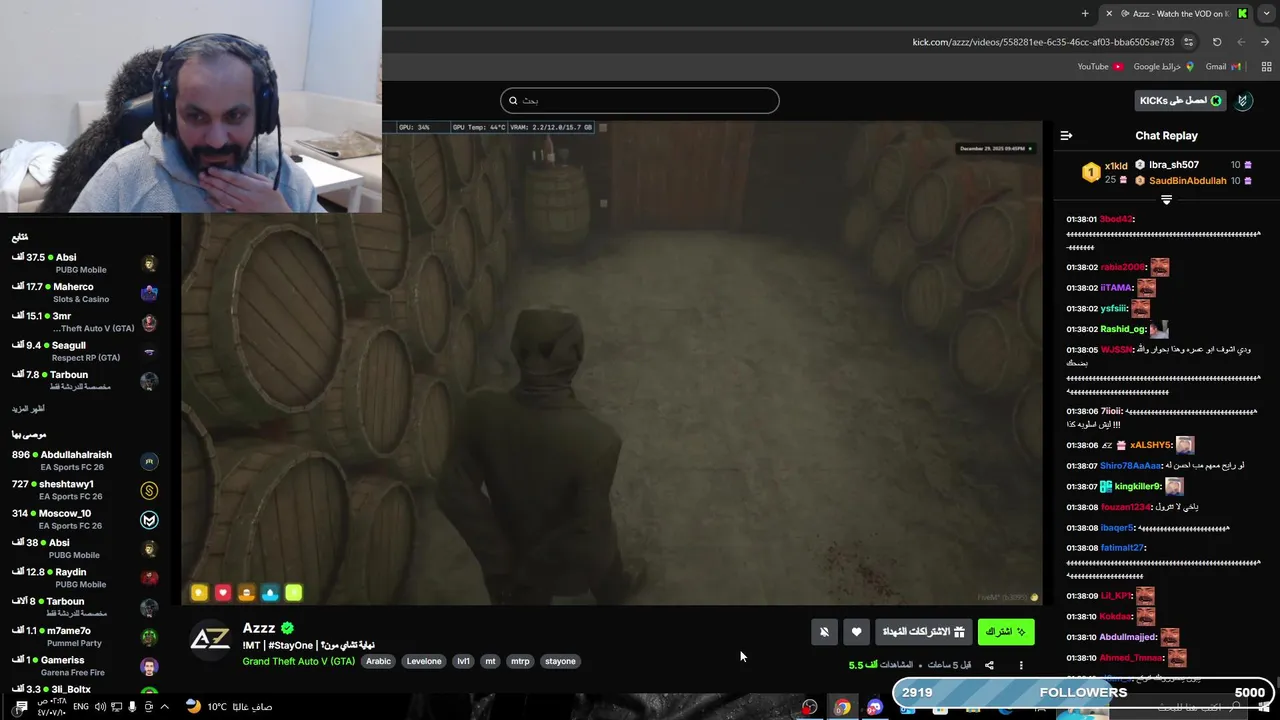Open OBS Studio from the taskbar

pos(809,707)
